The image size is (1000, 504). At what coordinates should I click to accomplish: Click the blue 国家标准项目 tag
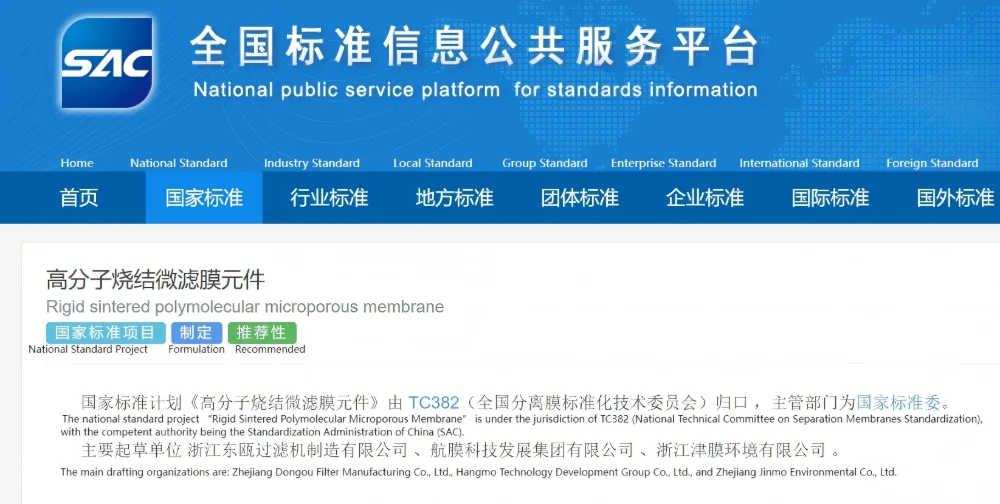tap(105, 333)
